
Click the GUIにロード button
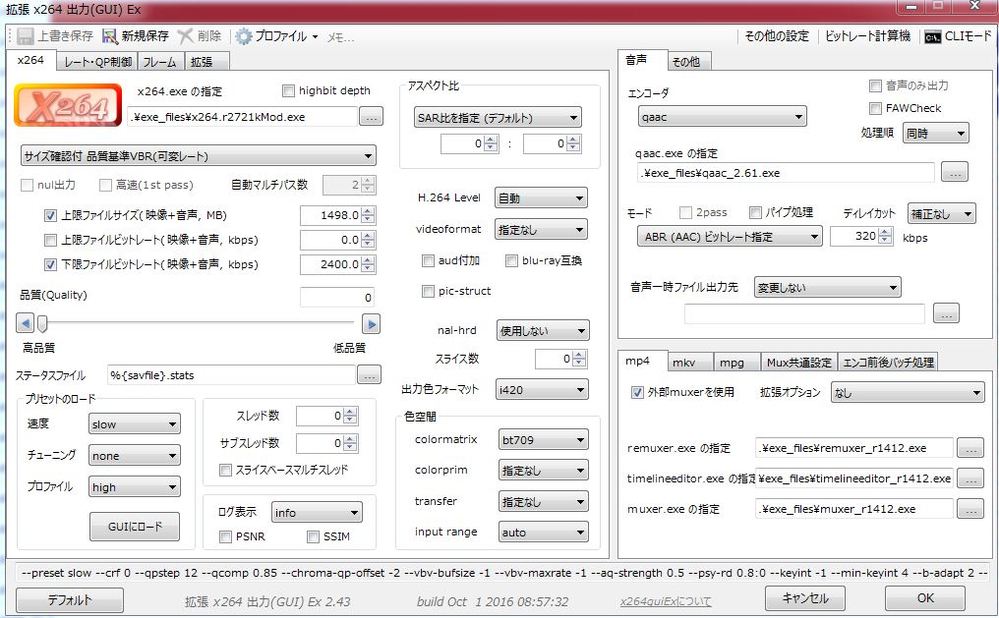pos(134,526)
